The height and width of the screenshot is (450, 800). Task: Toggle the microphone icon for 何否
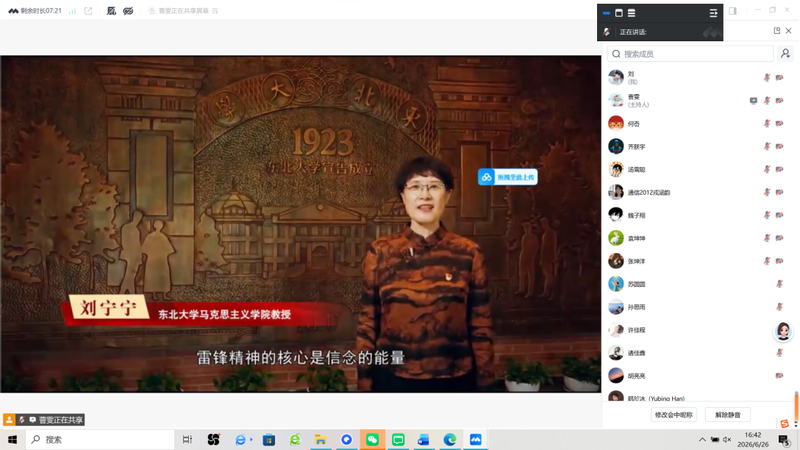(766, 123)
